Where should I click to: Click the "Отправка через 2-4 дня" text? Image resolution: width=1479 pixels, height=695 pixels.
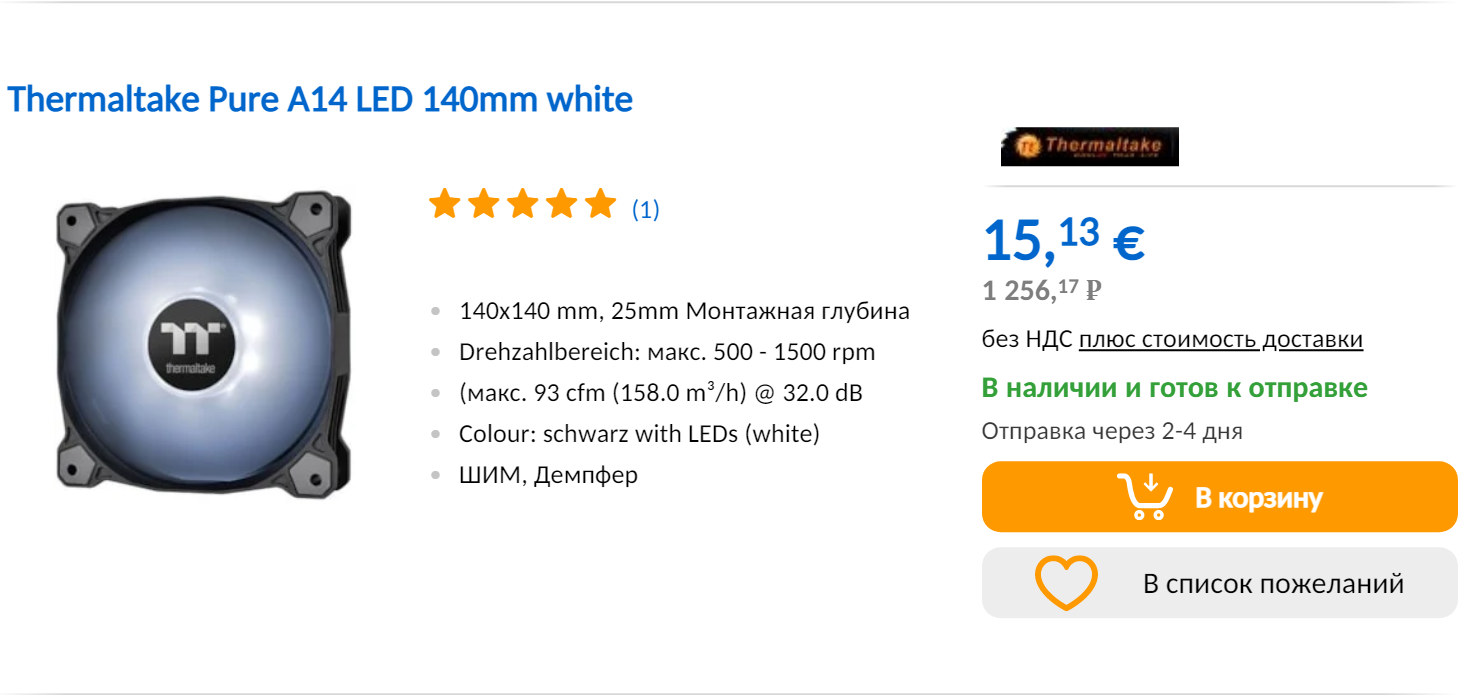point(1111,431)
